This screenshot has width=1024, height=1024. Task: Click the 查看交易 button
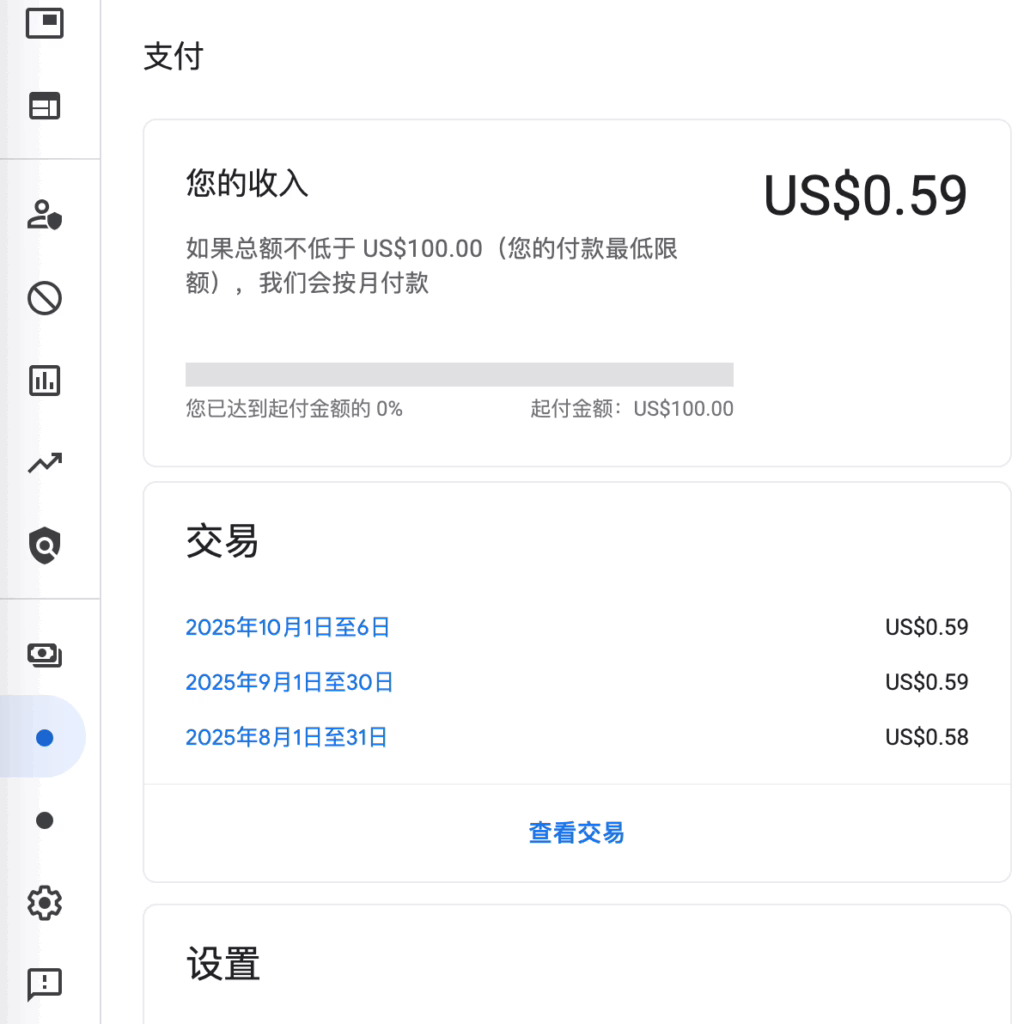click(x=576, y=832)
